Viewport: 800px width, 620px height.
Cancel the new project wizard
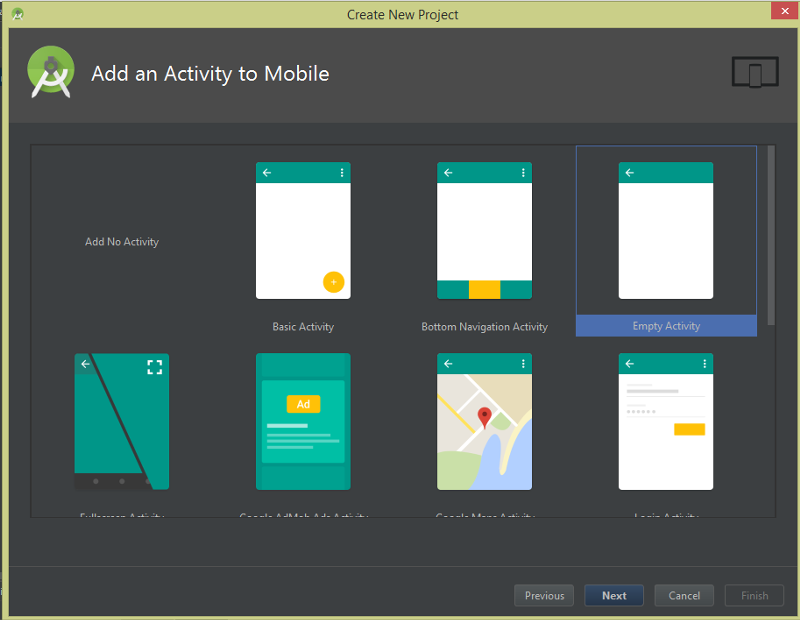tap(684, 596)
